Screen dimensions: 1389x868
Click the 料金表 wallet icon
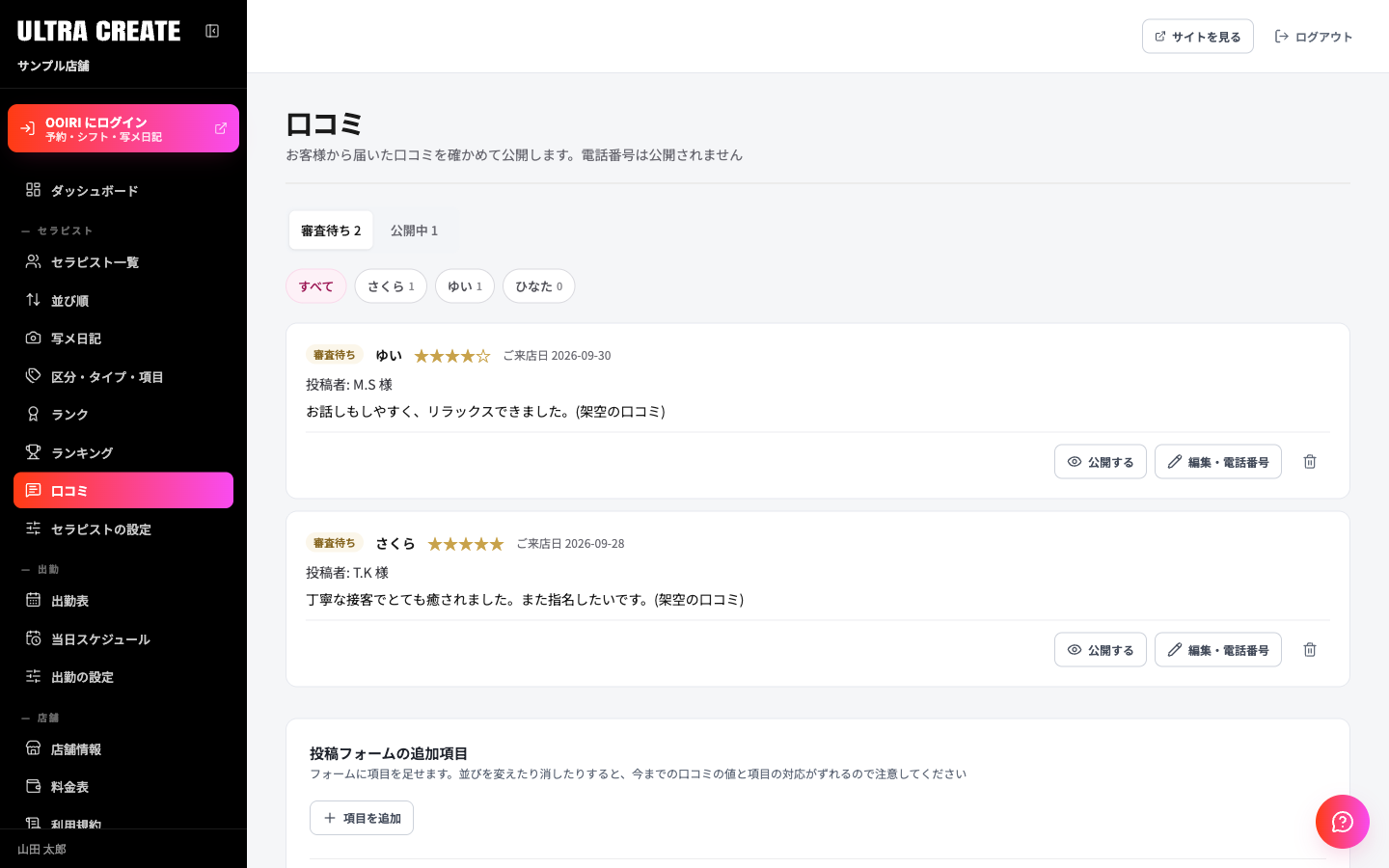pos(33,787)
